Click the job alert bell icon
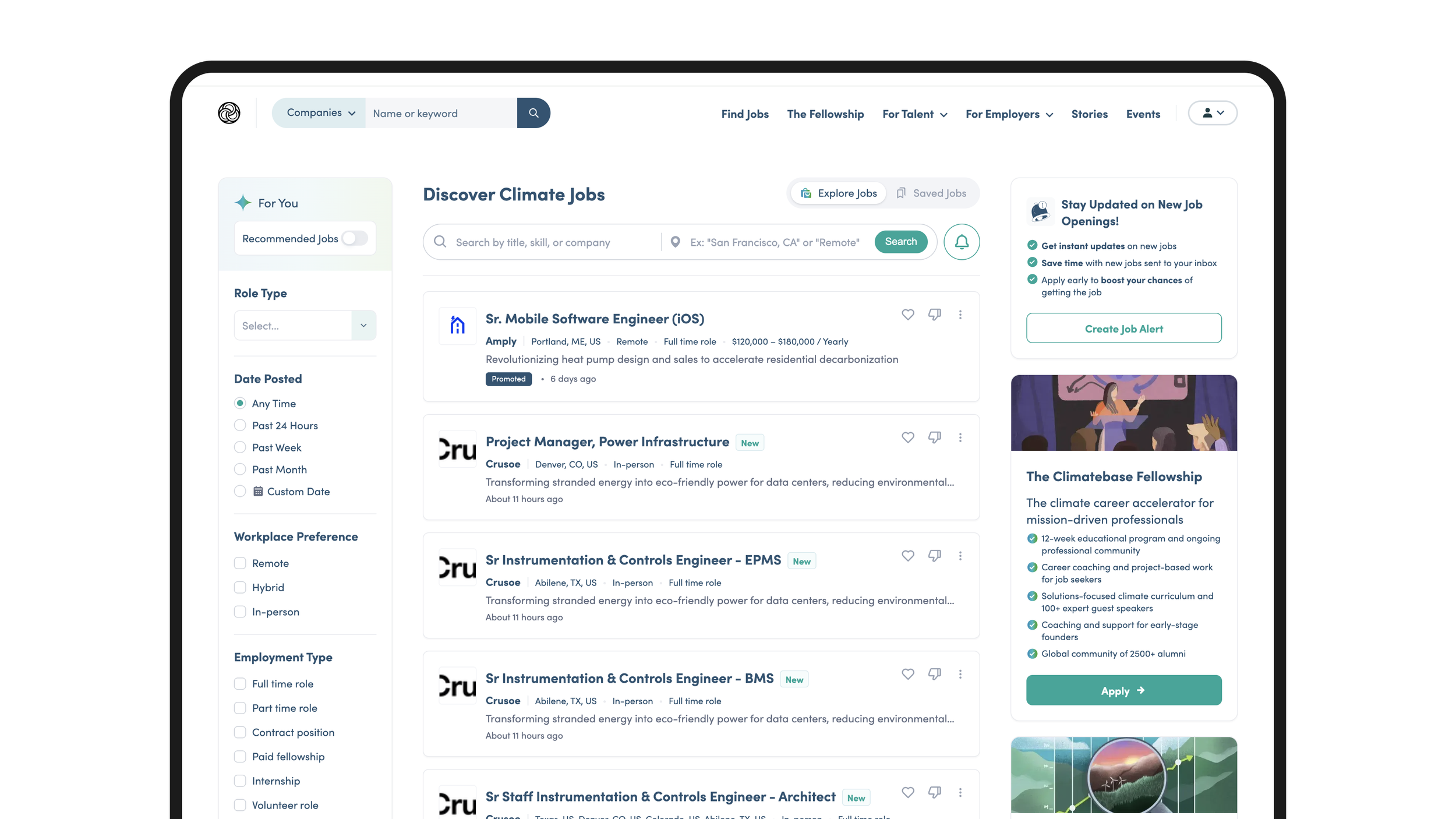This screenshot has width=1456, height=819. [x=962, y=242]
